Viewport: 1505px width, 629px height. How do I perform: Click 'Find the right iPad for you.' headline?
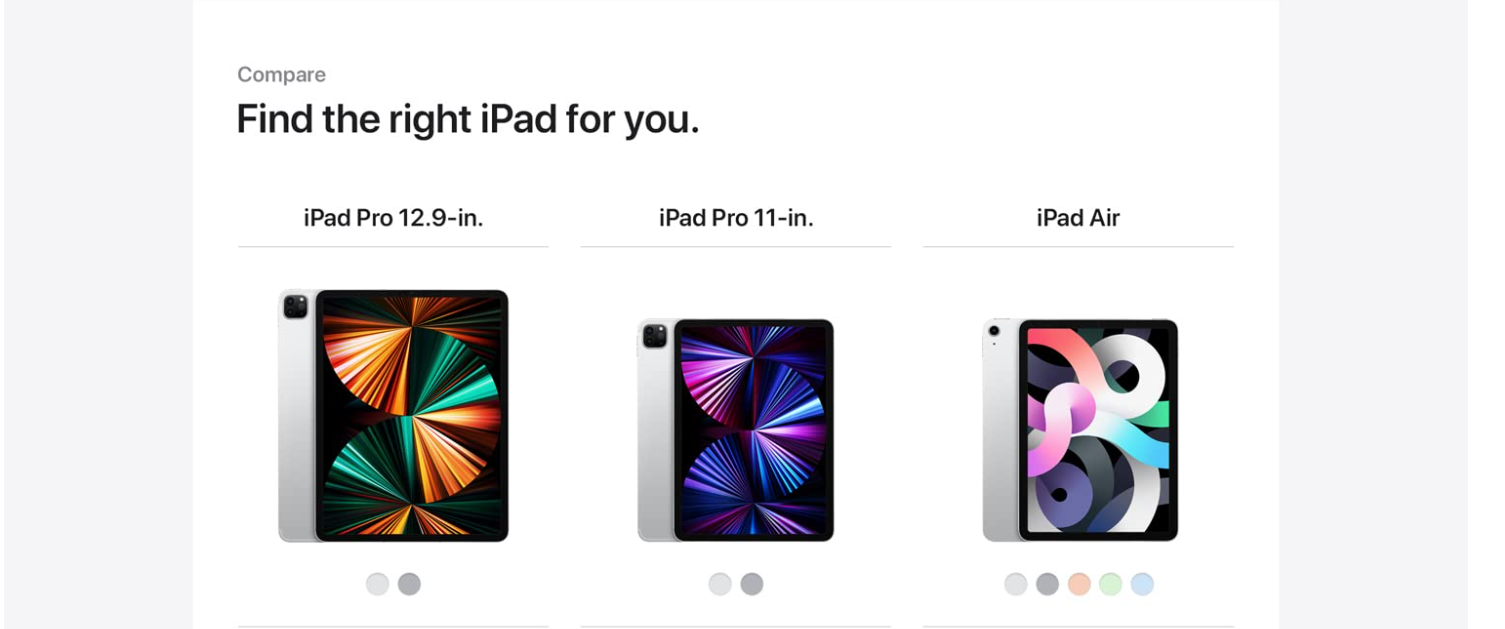[x=468, y=119]
